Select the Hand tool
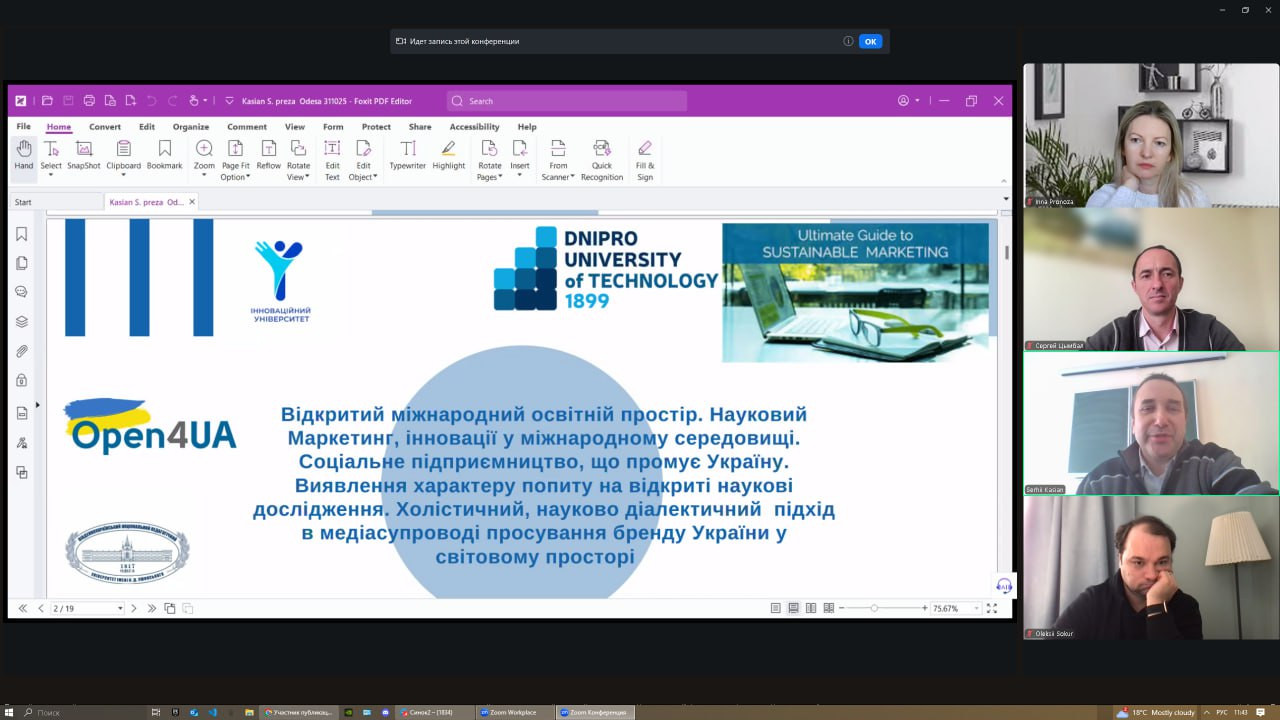 click(24, 155)
